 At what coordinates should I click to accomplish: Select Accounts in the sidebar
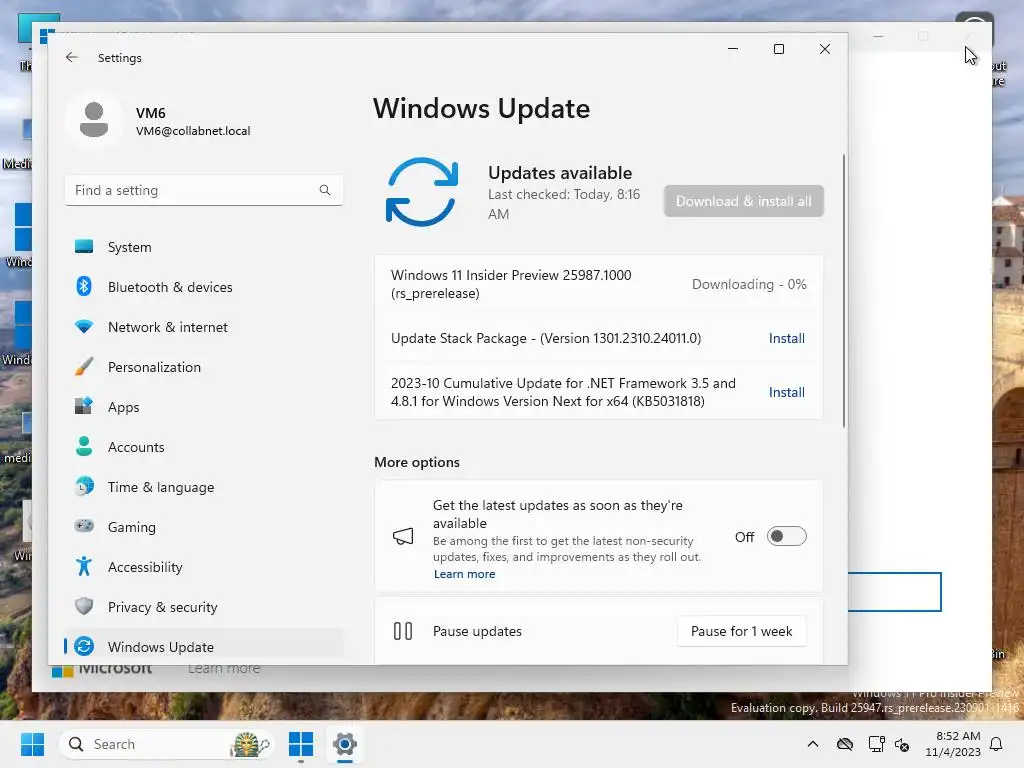pos(204,447)
